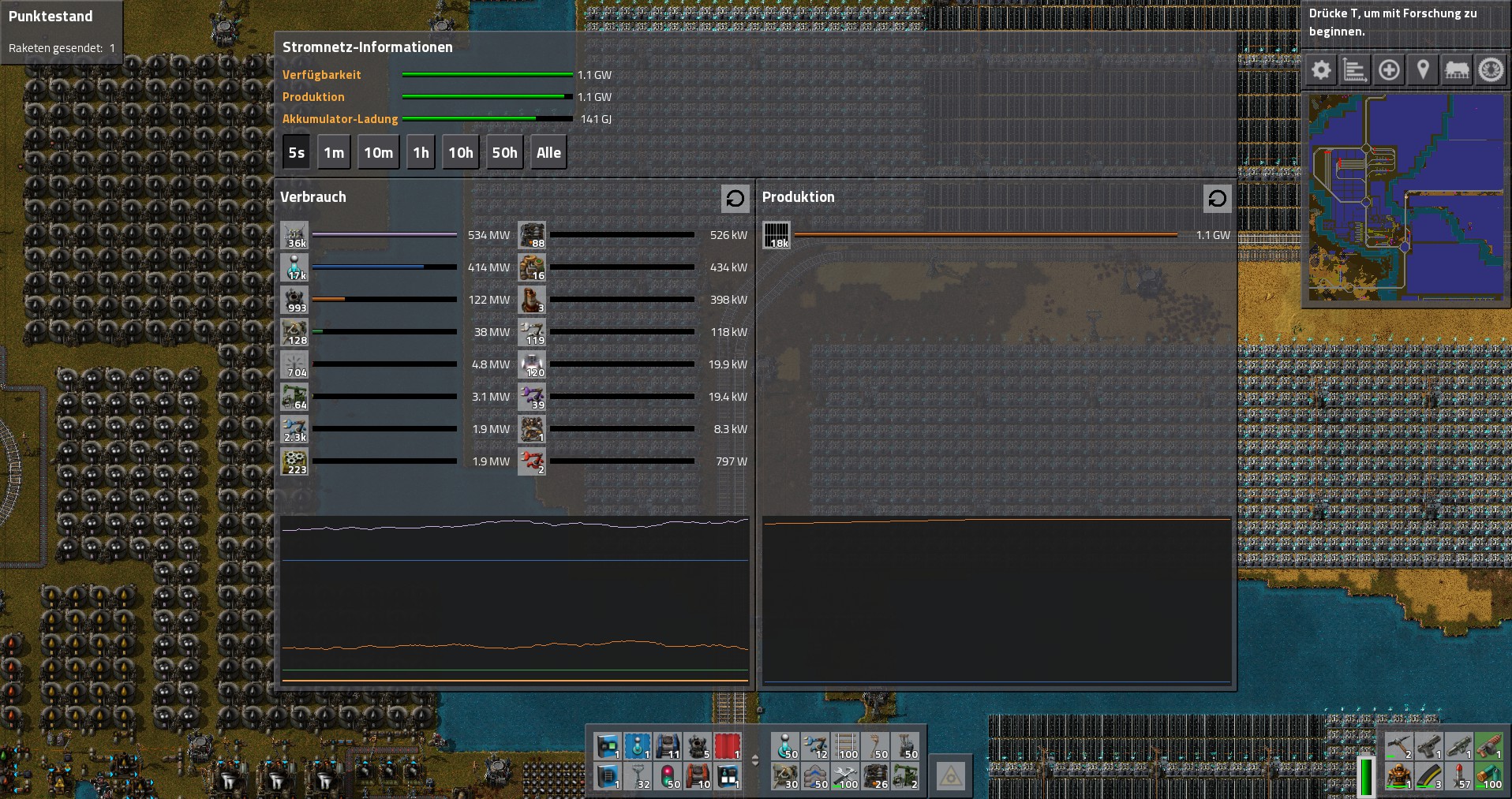Click the circled plus bonuses button
The height and width of the screenshot is (799, 1512).
[1389, 70]
